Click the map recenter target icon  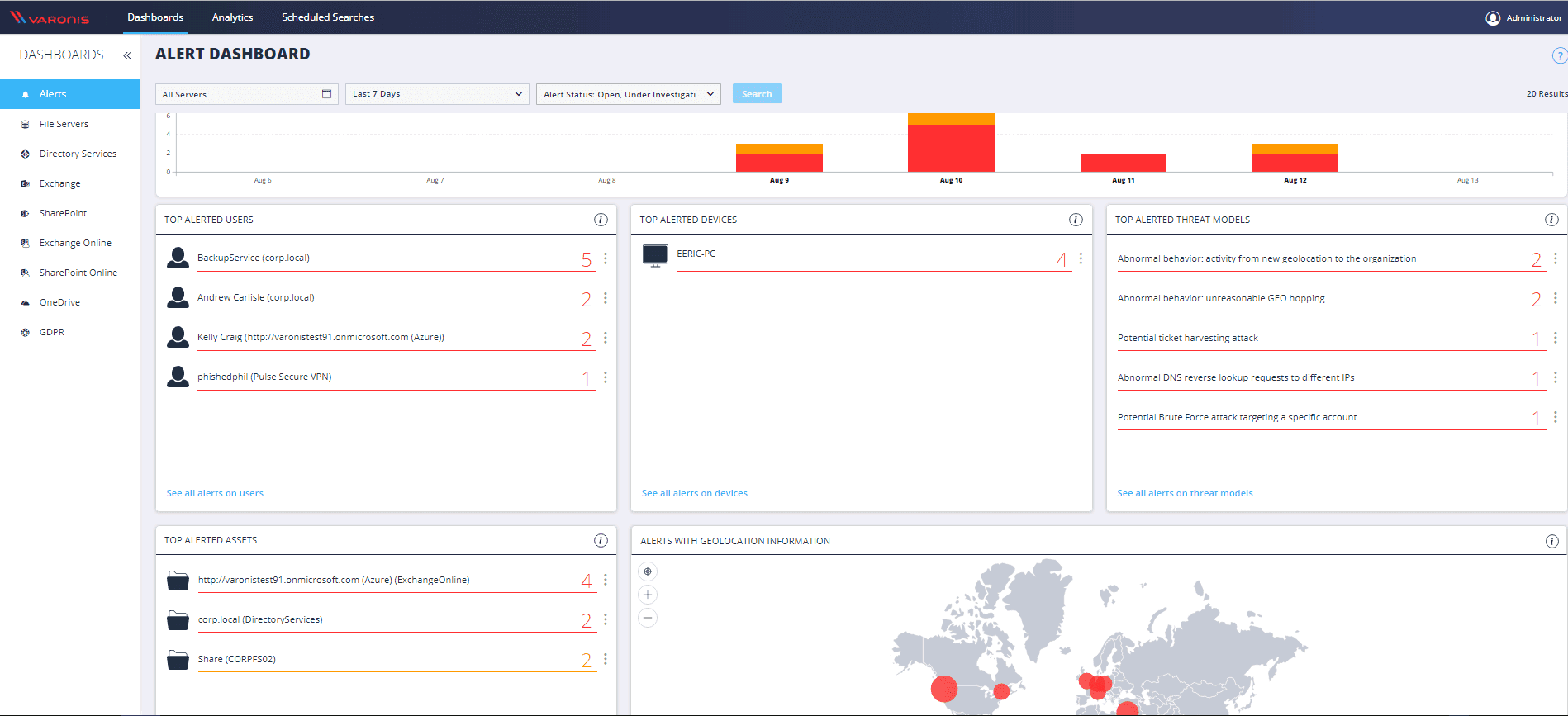tap(648, 571)
